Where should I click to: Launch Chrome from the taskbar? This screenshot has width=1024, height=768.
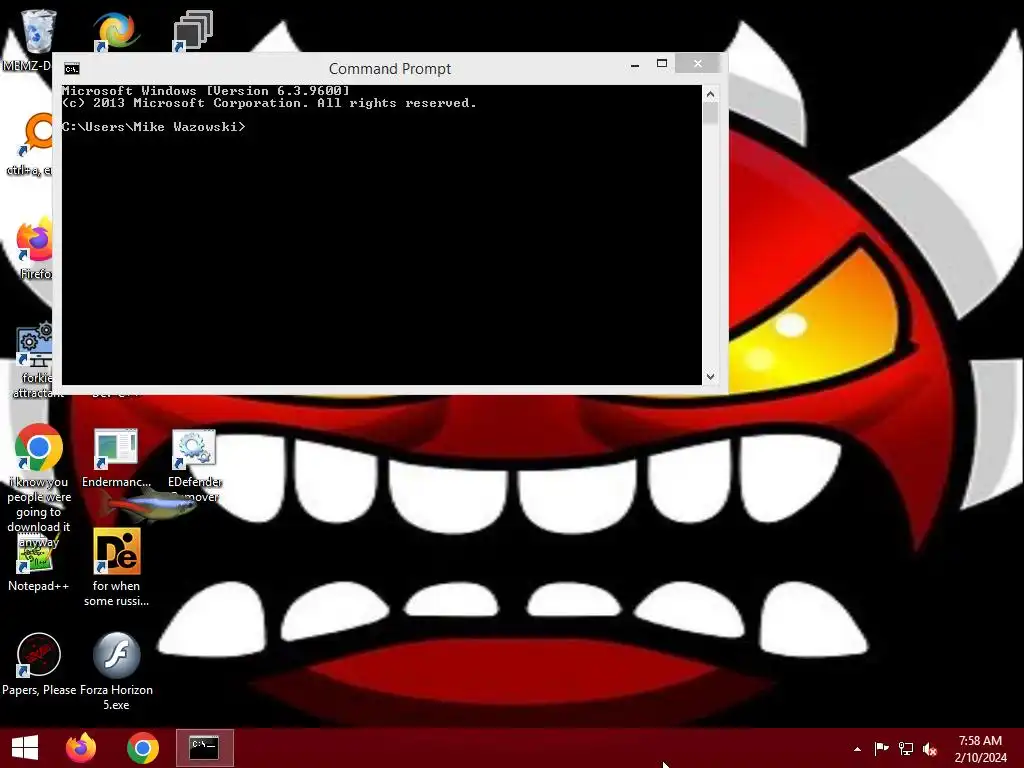pyautogui.click(x=142, y=748)
